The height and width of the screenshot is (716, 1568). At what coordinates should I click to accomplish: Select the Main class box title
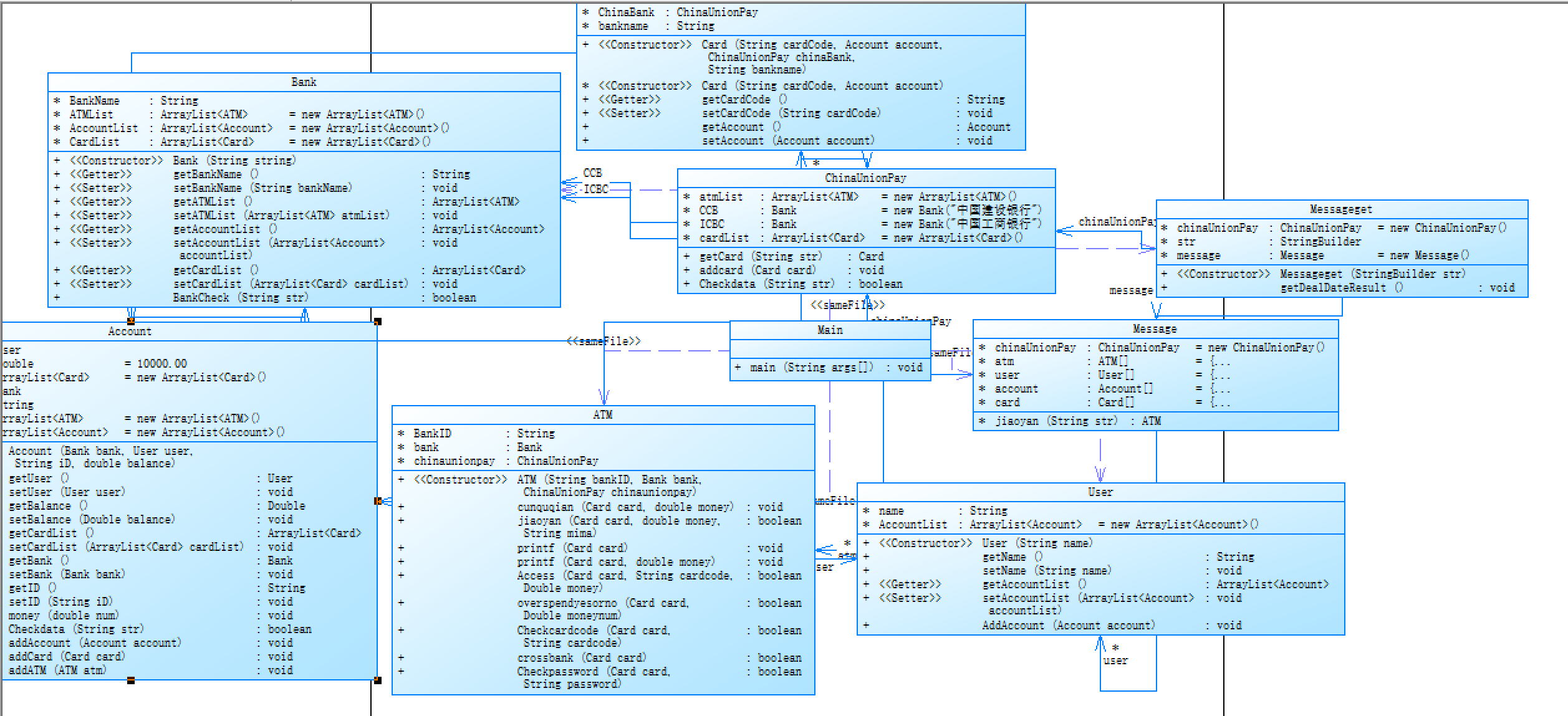coord(830,330)
